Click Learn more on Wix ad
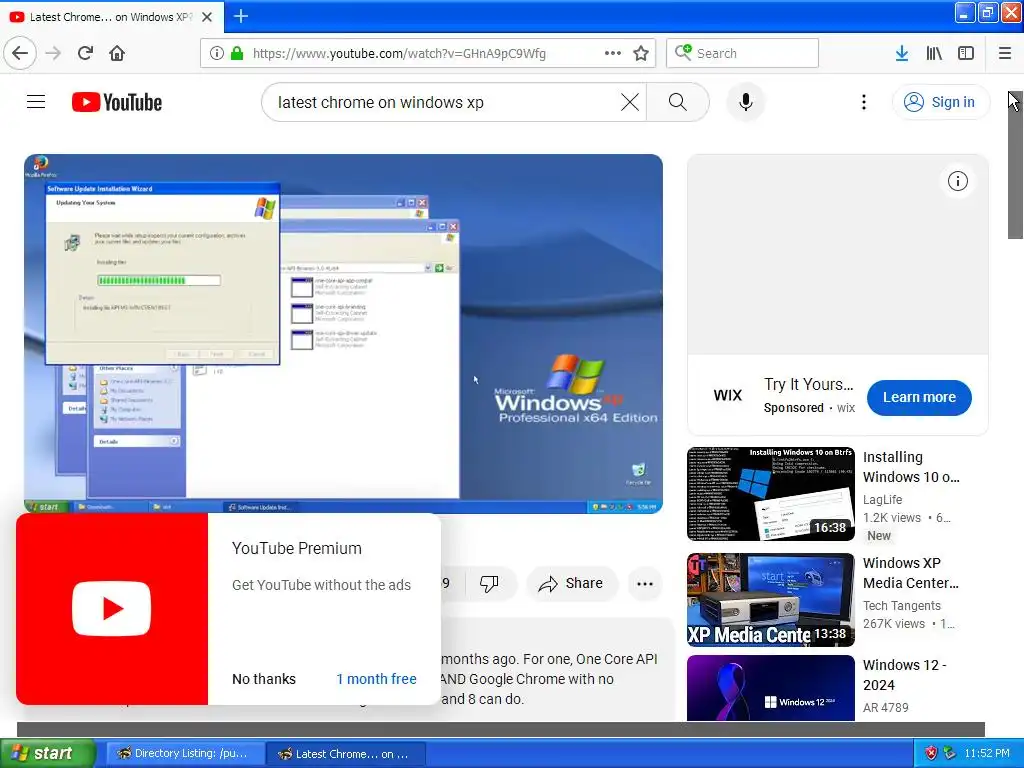Screen dimensions: 1024x768 [919, 397]
